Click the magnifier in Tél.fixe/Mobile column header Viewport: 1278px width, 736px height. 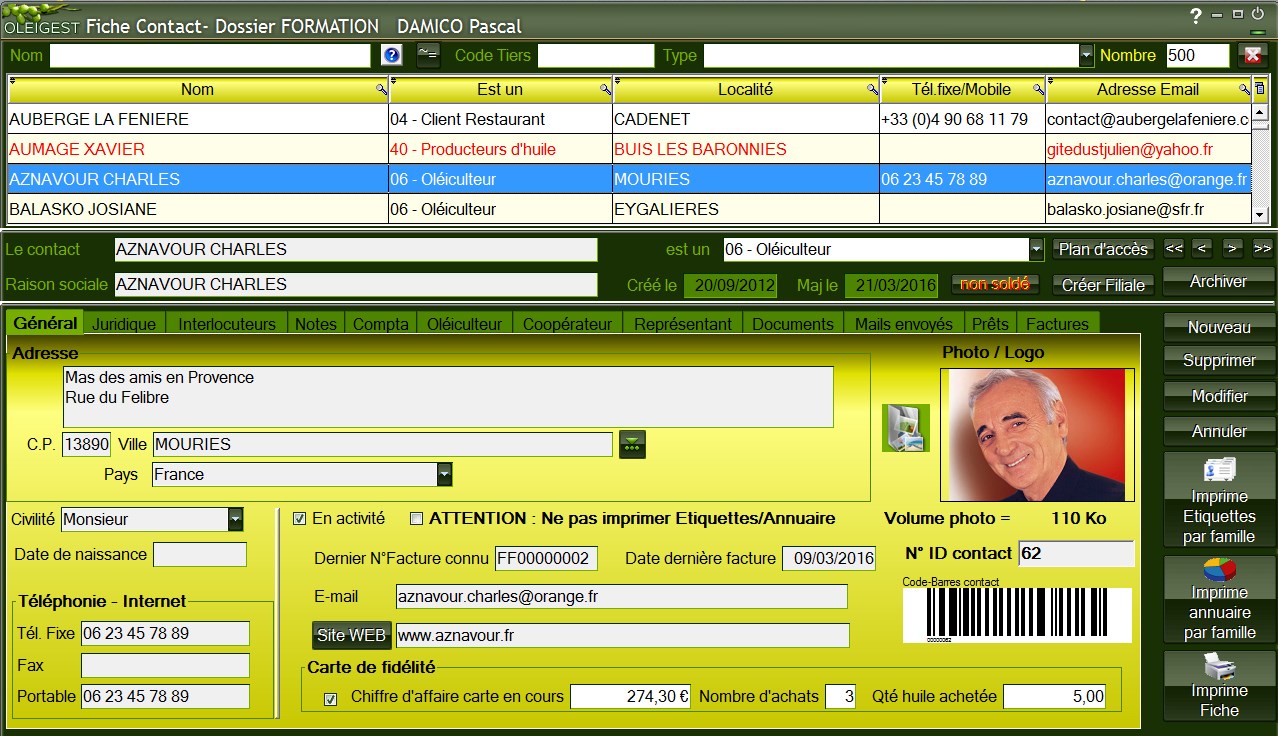(x=1039, y=89)
